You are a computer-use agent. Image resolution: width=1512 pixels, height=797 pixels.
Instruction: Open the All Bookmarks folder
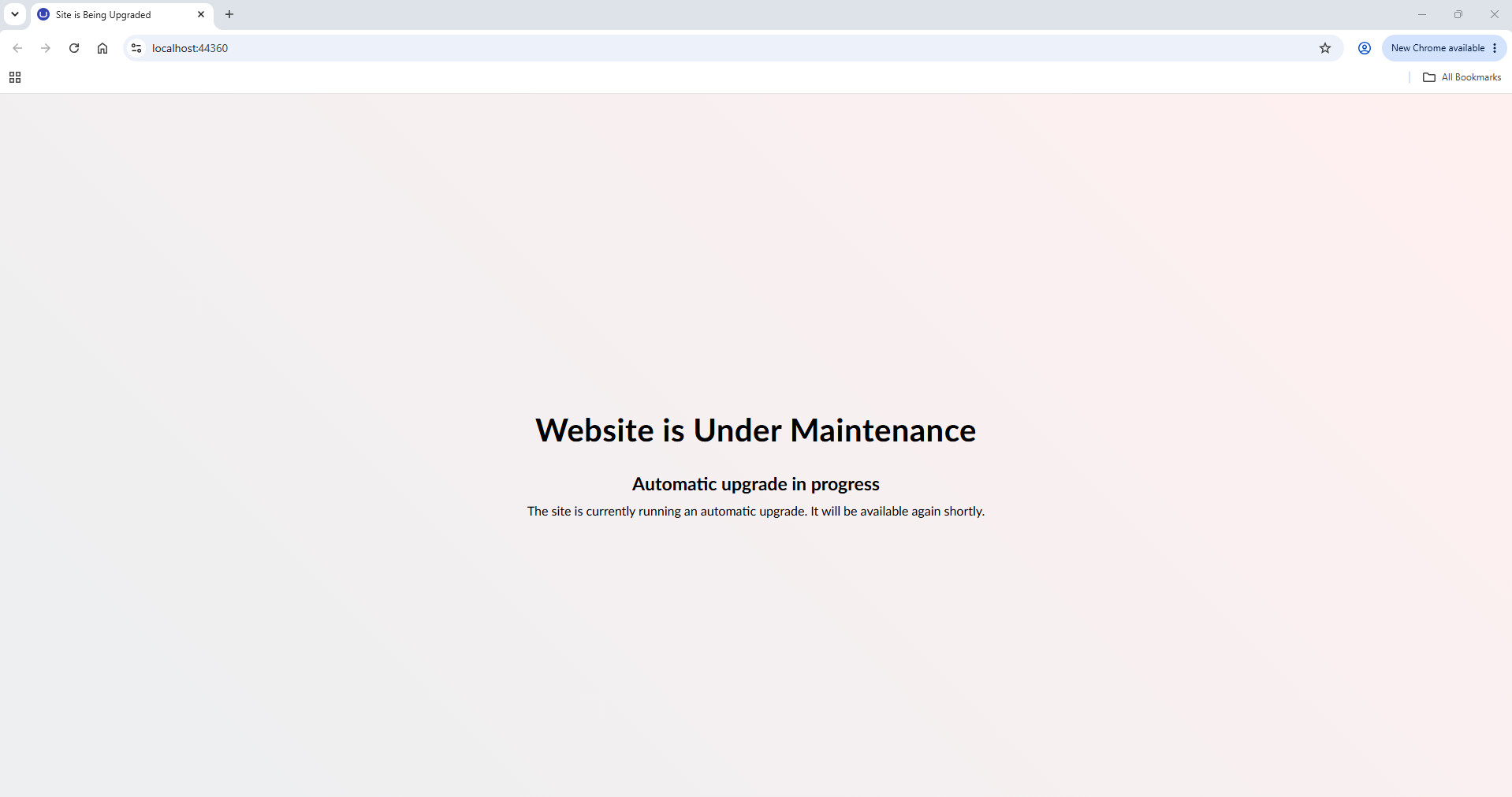coord(1462,77)
